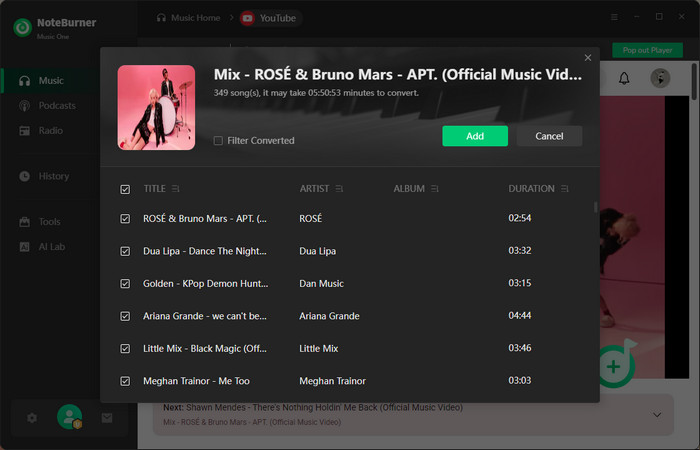Click the 'ALBUM' column header label
Image resolution: width=700 pixels, height=450 pixels.
pos(409,189)
